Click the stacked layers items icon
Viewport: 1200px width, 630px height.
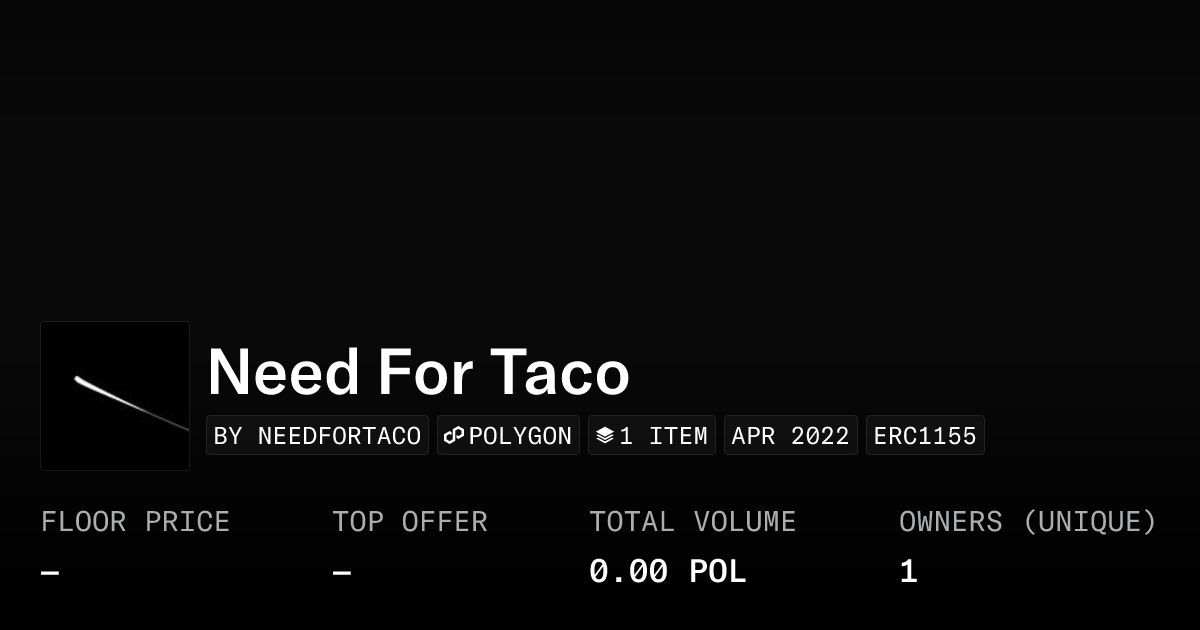coord(604,436)
